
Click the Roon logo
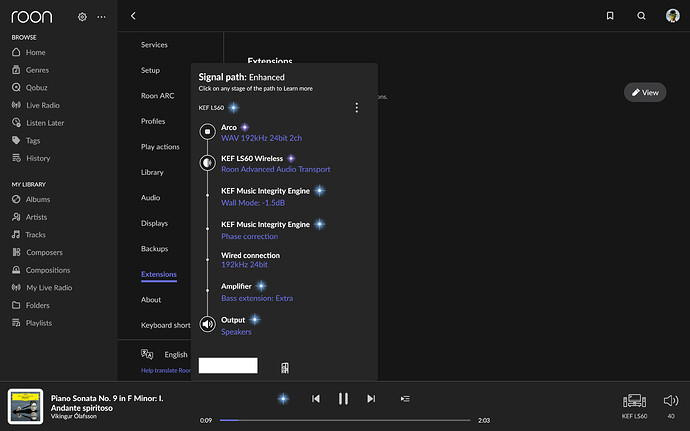32,17
